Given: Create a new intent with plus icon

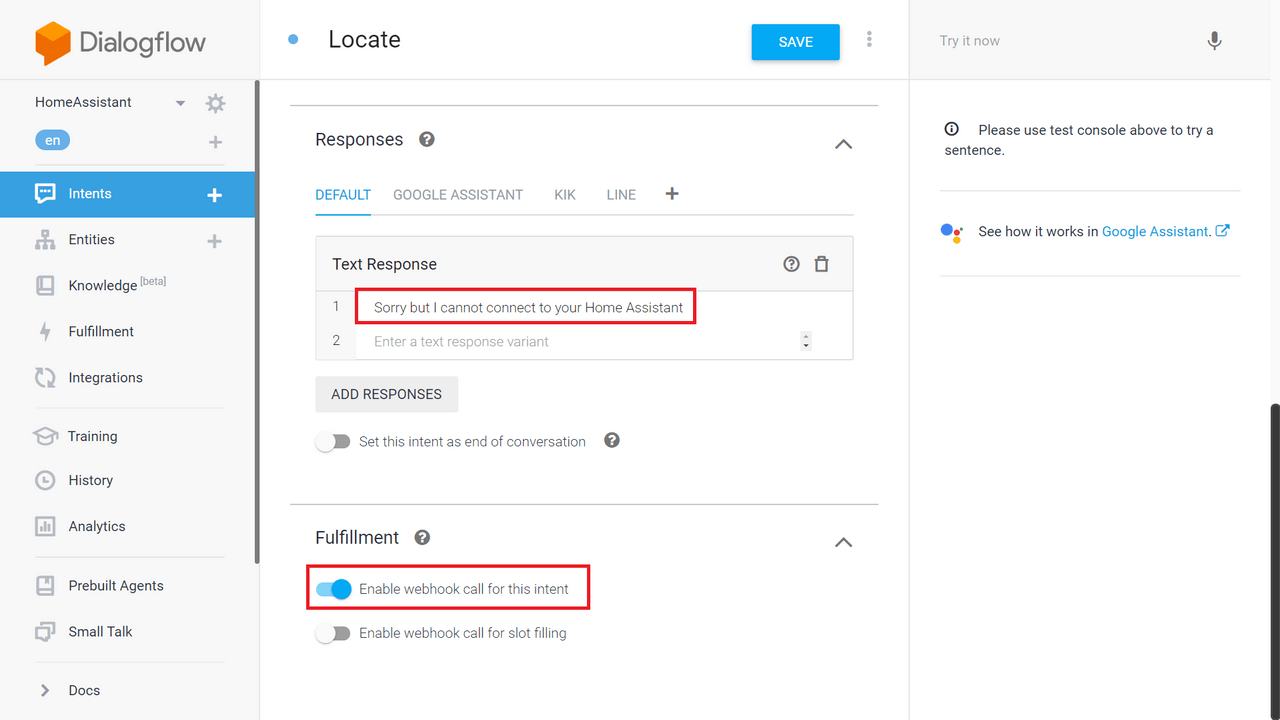Looking at the screenshot, I should tap(214, 195).
